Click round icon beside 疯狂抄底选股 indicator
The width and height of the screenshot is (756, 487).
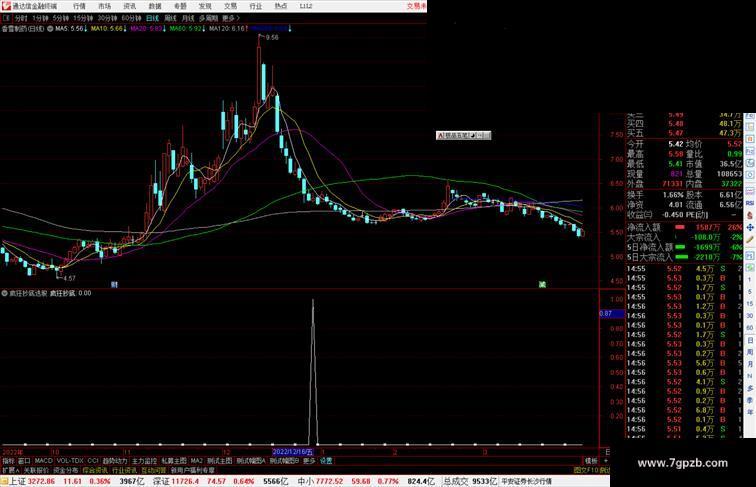click(x=5, y=293)
